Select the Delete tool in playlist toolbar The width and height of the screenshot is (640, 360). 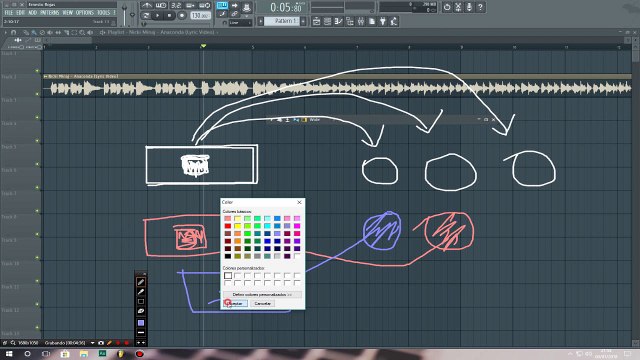[x=42, y=32]
